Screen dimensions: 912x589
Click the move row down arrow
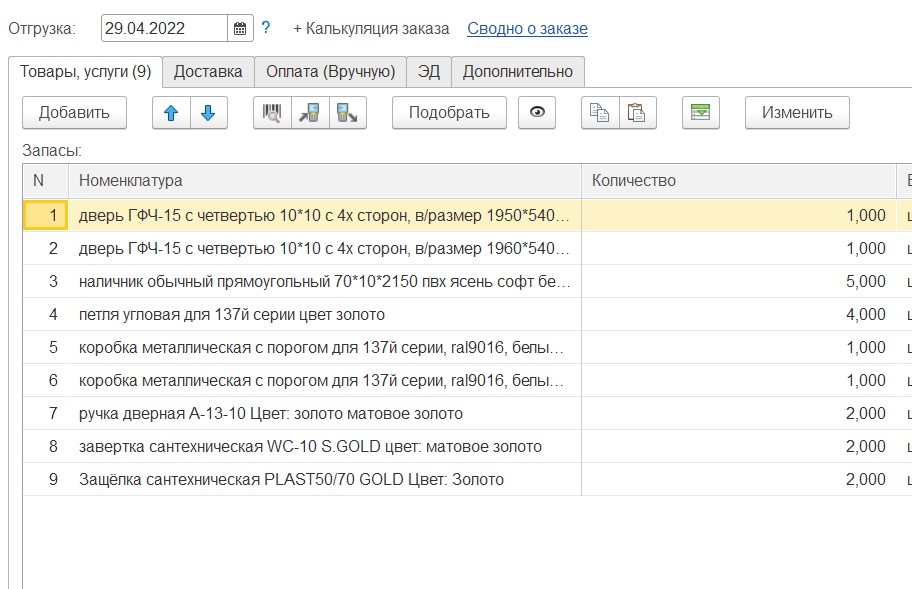[208, 113]
